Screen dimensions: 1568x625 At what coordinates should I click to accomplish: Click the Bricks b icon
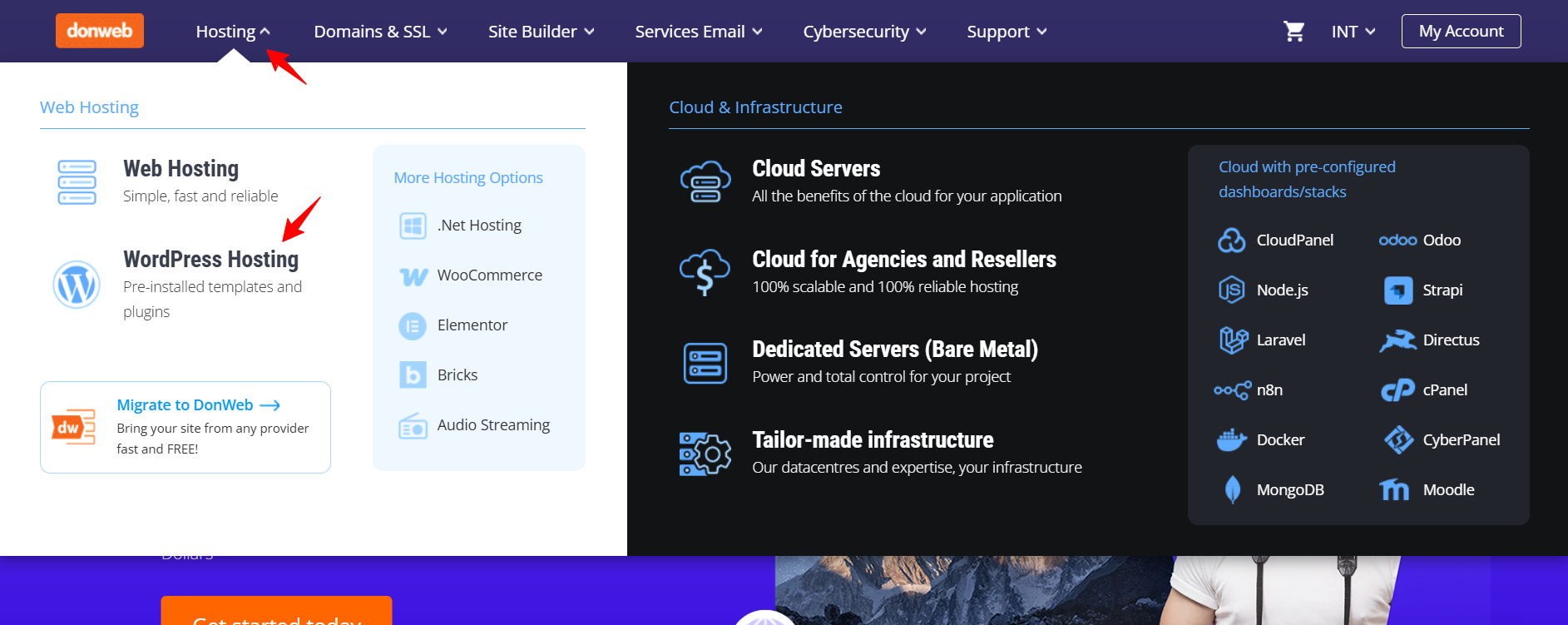click(x=413, y=375)
